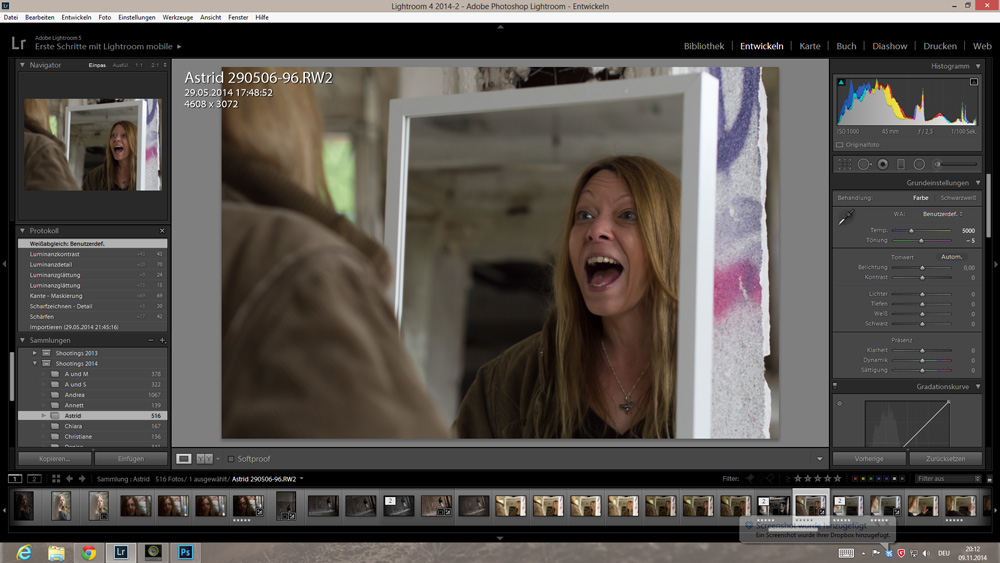Enable the Softproof checkbox

(230, 459)
